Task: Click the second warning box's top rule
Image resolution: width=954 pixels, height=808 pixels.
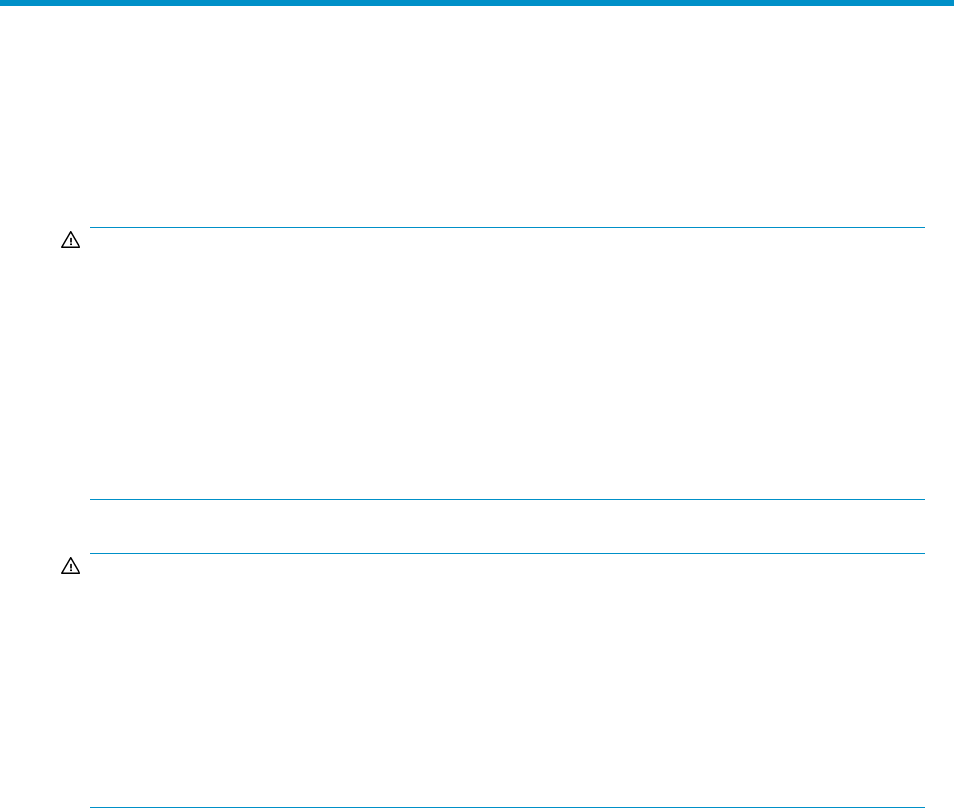Action: click(507, 553)
